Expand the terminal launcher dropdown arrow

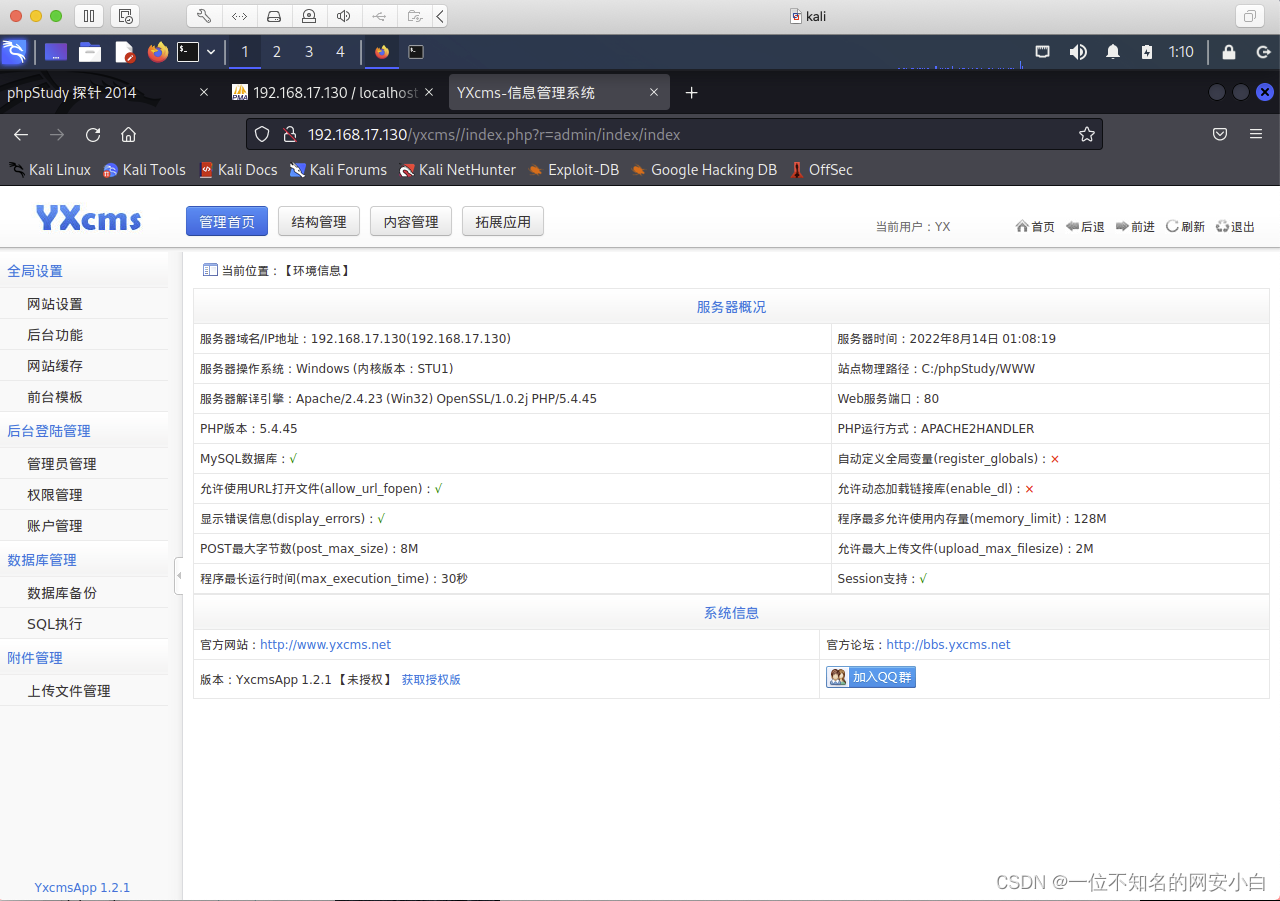211,52
